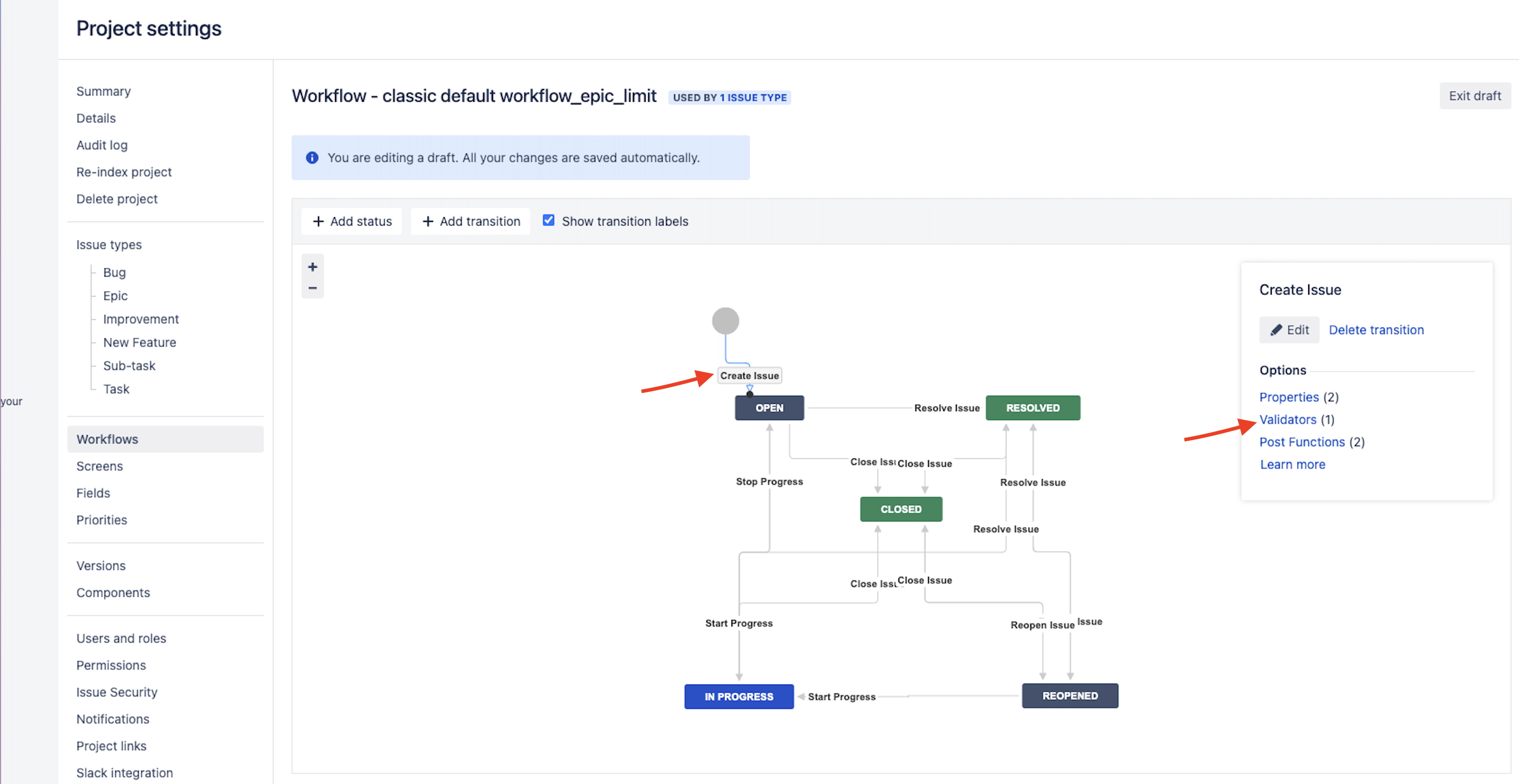Screen dimensions: 1519x784
Task: Select the Sub-task issue type
Action: (129, 365)
